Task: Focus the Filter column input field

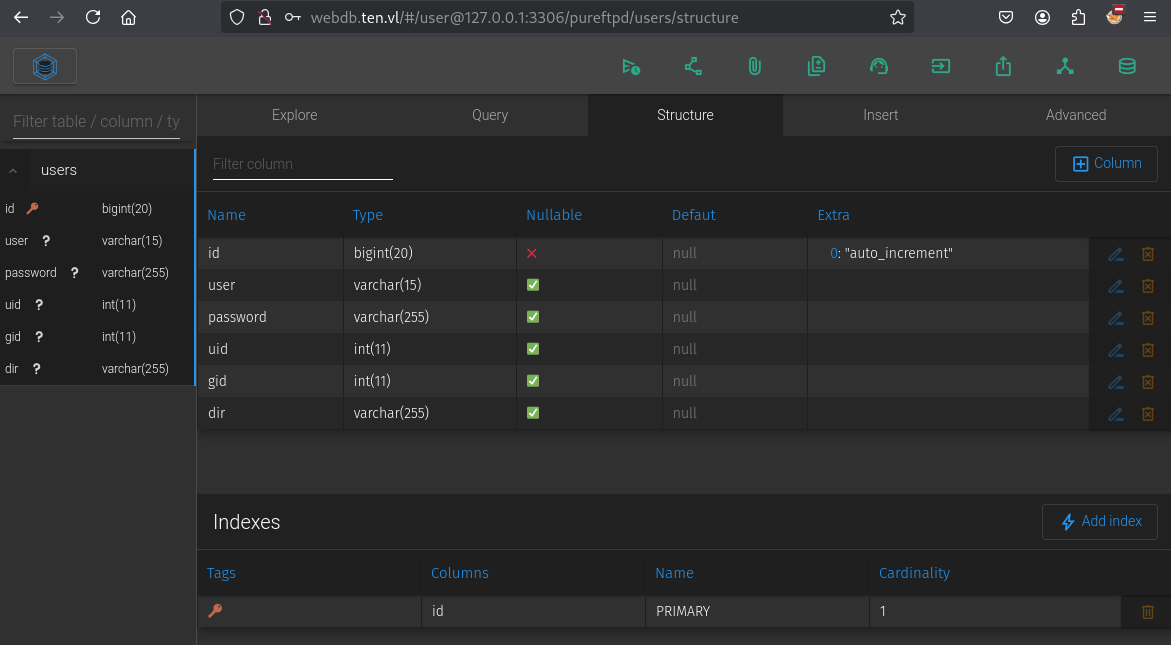Action: tap(302, 164)
